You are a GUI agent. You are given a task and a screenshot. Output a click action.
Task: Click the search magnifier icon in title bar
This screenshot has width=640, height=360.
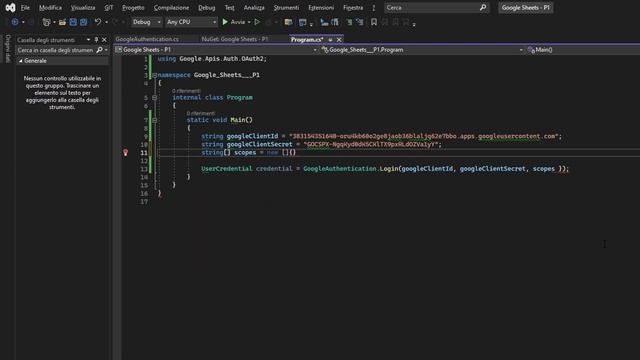click(x=483, y=8)
